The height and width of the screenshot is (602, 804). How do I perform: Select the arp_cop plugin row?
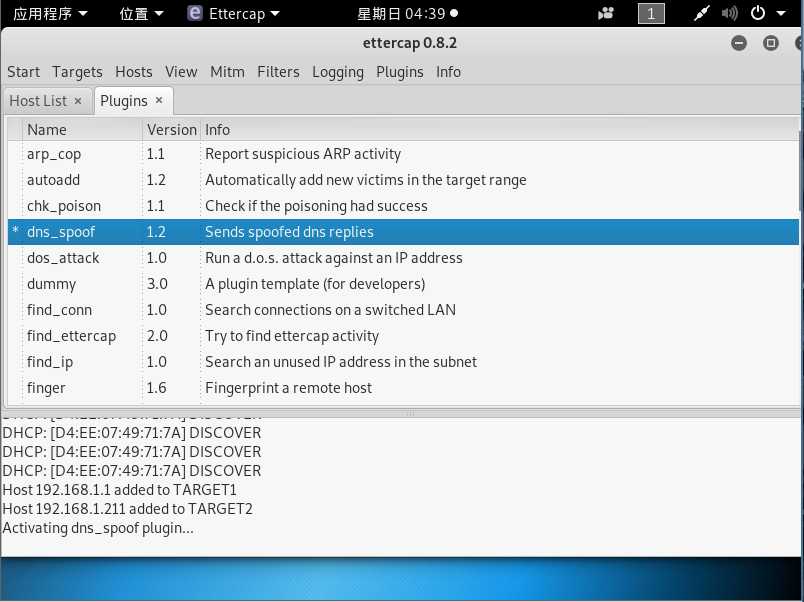[403, 154]
